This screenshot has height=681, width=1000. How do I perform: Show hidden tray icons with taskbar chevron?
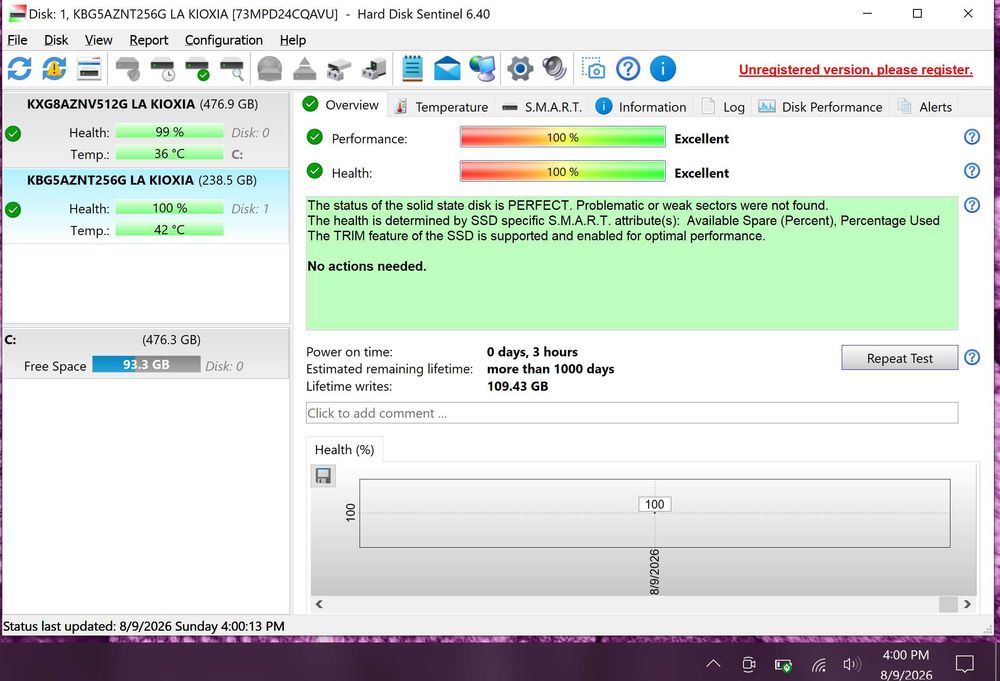pyautogui.click(x=714, y=664)
